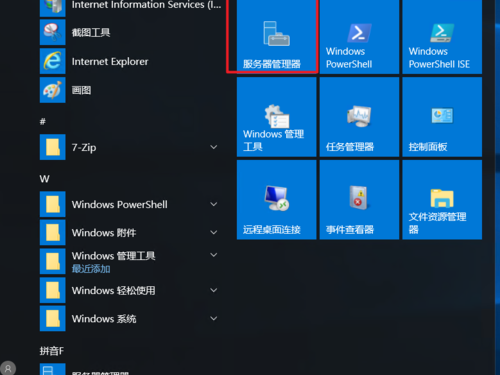500x375 pixels.
Task: Click the Windows 轻松使用 folder icon
Action: point(53,290)
